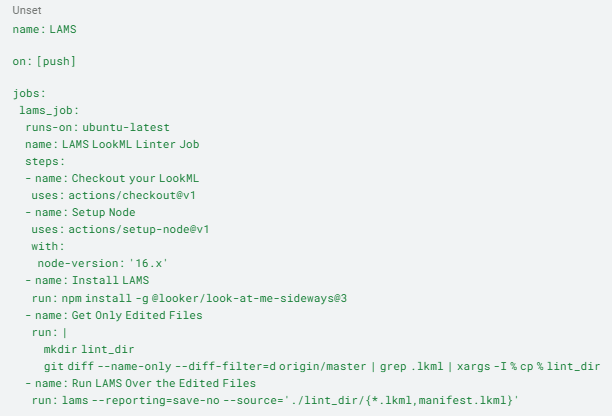Click the 'on: [push]' trigger line
The width and height of the screenshot is (612, 416).
click(44, 61)
